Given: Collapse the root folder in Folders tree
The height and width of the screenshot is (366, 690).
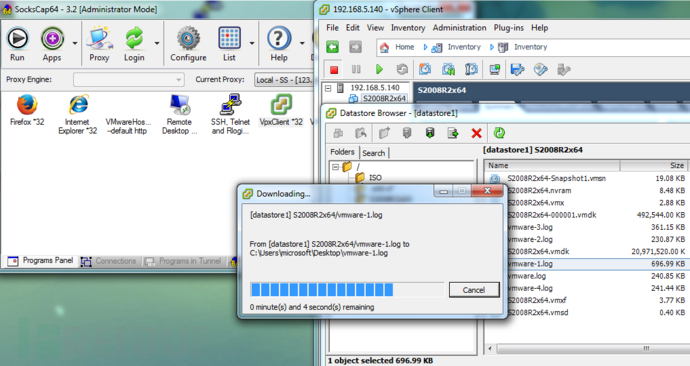Looking at the screenshot, I should coord(335,167).
